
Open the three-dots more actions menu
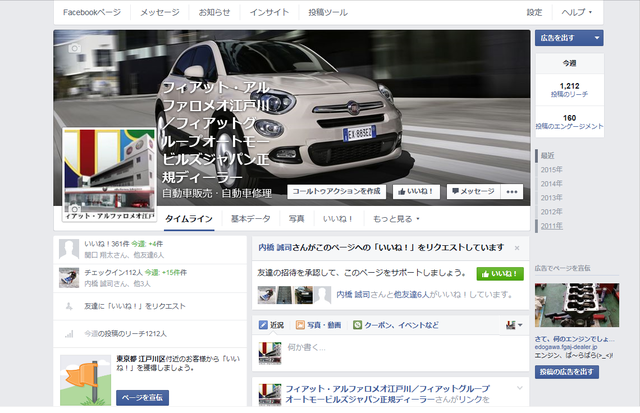[x=512, y=191]
